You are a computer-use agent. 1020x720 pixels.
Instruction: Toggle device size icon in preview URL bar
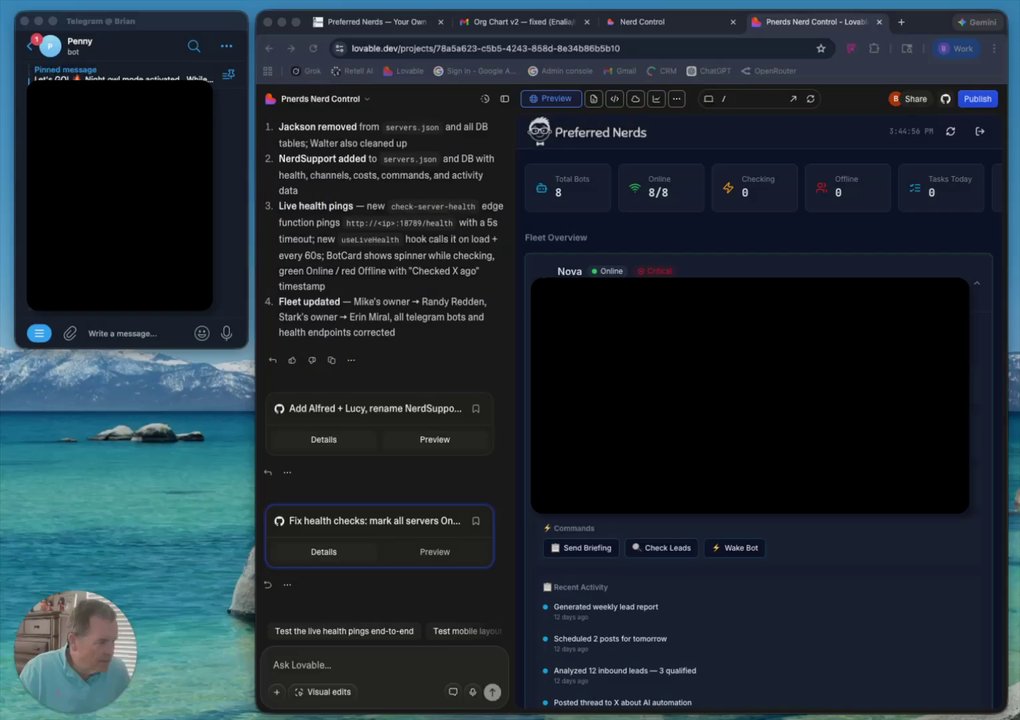click(x=708, y=99)
